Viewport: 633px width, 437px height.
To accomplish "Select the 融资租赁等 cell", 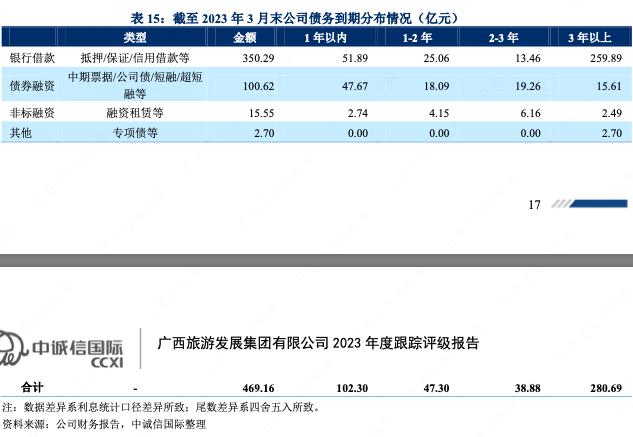I will click(135, 113).
